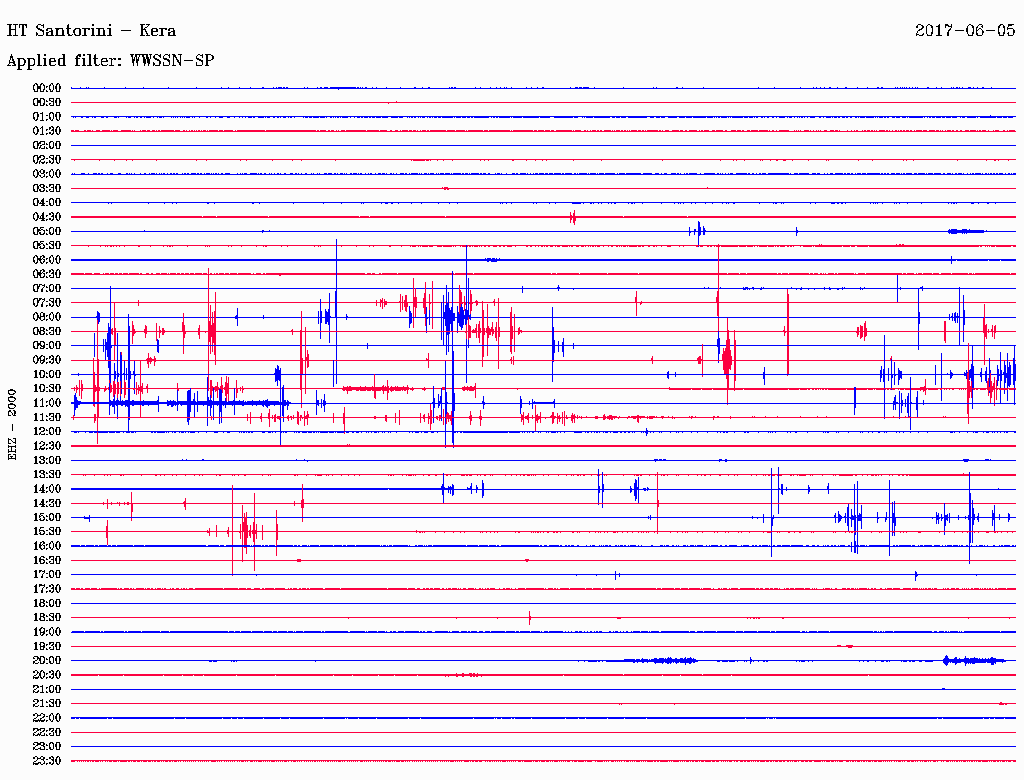
Task: Click the 13:30 time label
Action: pyautogui.click(x=47, y=474)
